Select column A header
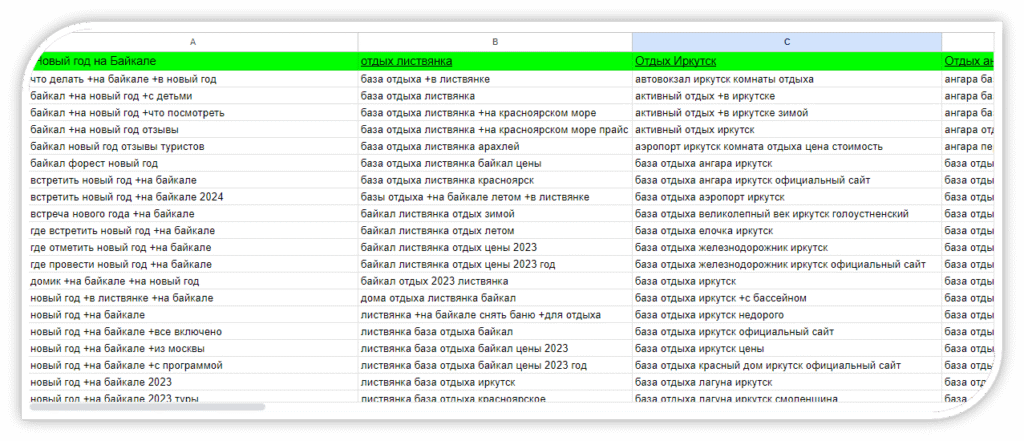1024x441 pixels. pos(193,42)
